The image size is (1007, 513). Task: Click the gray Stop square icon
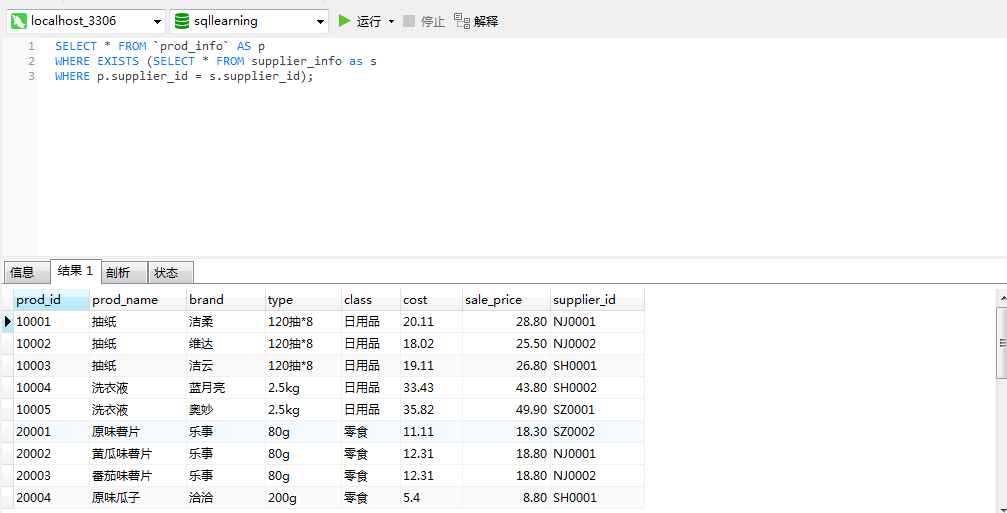point(409,21)
